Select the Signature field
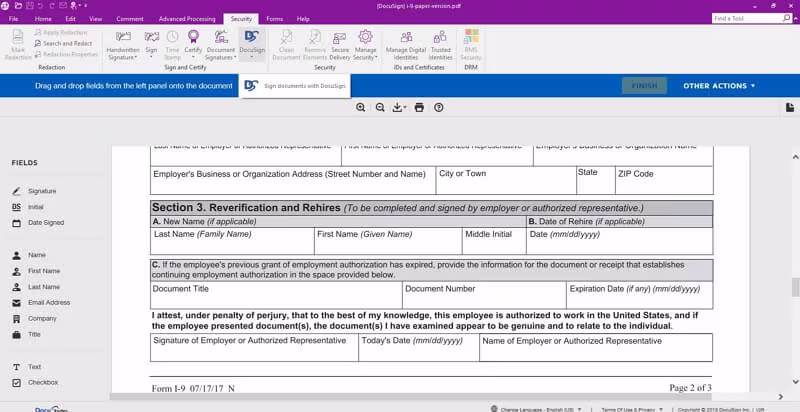800x412 pixels. (35, 191)
